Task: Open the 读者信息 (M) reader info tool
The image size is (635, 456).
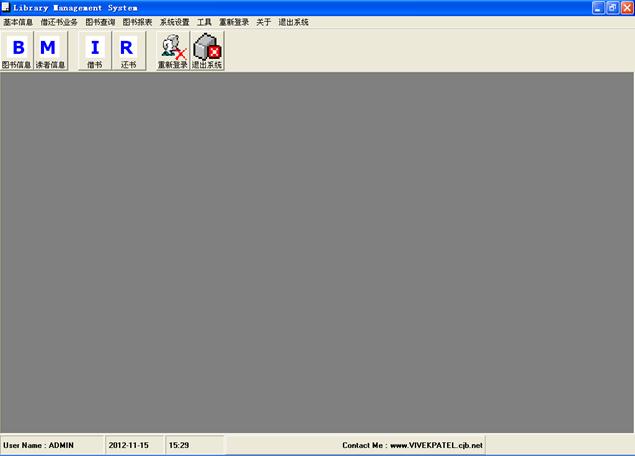Action: (x=50, y=50)
